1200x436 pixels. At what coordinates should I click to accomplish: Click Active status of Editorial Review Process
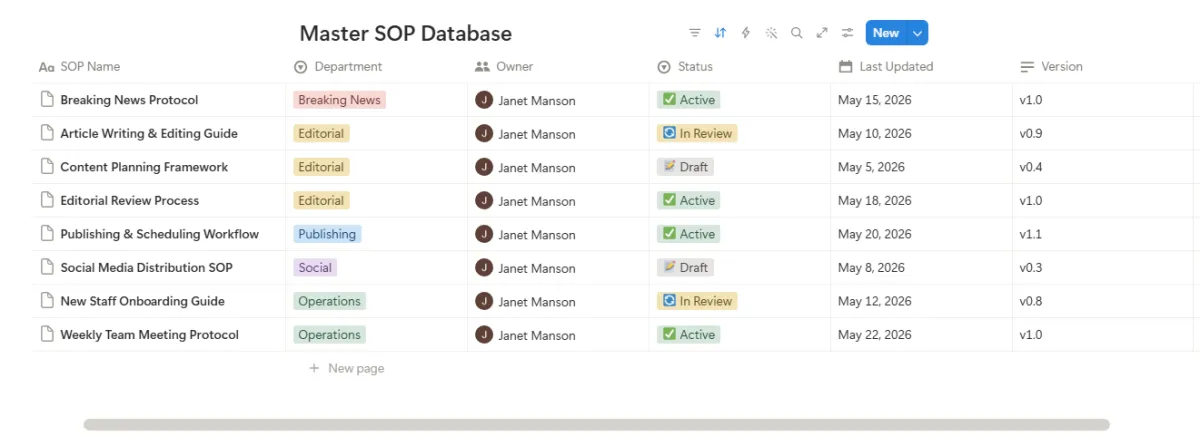click(688, 200)
